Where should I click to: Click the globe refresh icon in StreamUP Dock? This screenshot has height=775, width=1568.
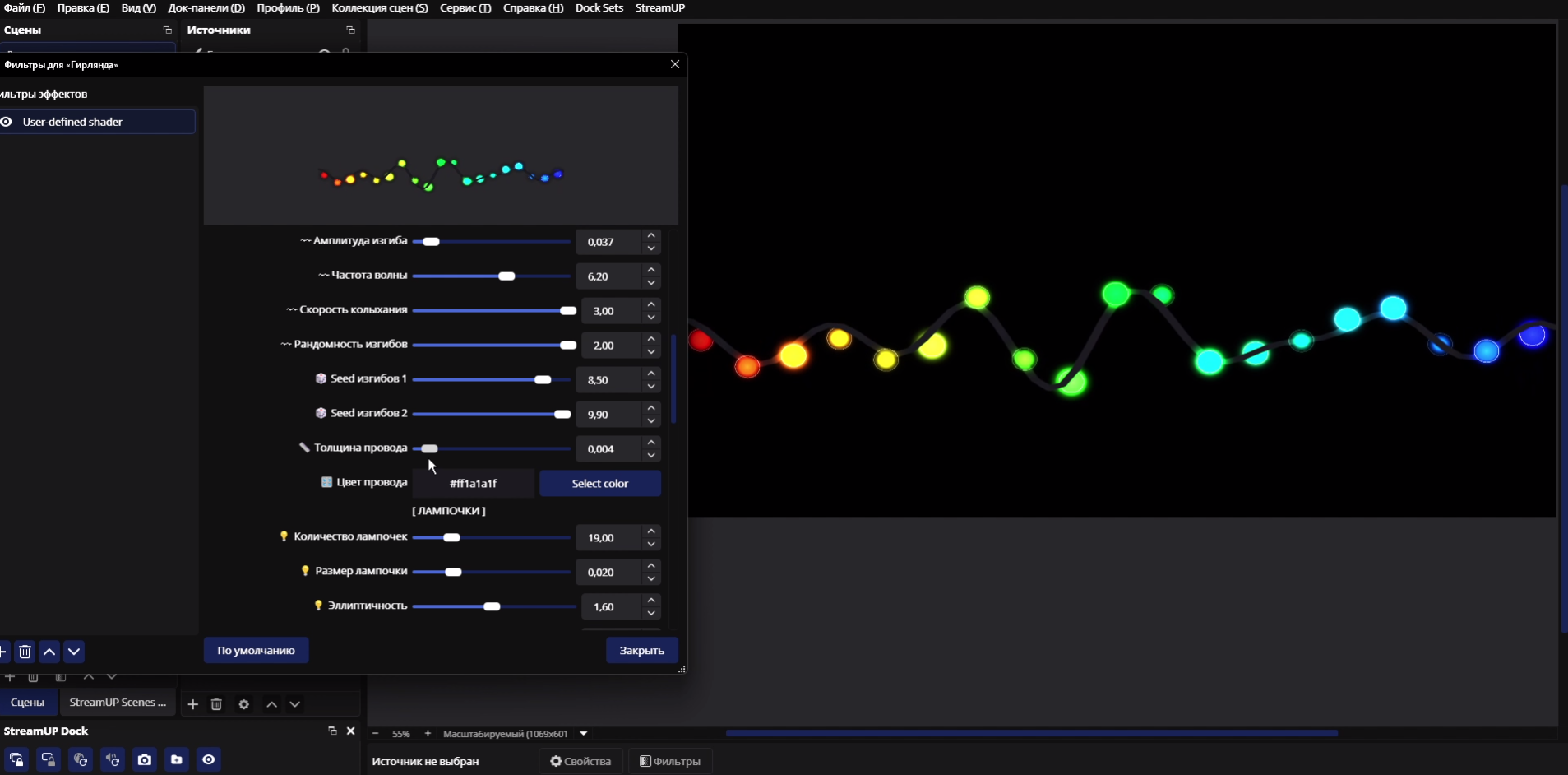click(x=81, y=759)
